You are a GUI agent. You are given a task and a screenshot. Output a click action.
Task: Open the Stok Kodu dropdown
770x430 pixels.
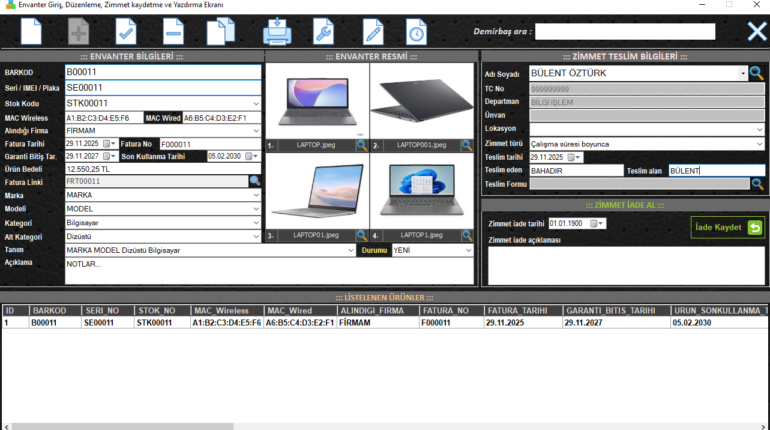[x=256, y=103]
